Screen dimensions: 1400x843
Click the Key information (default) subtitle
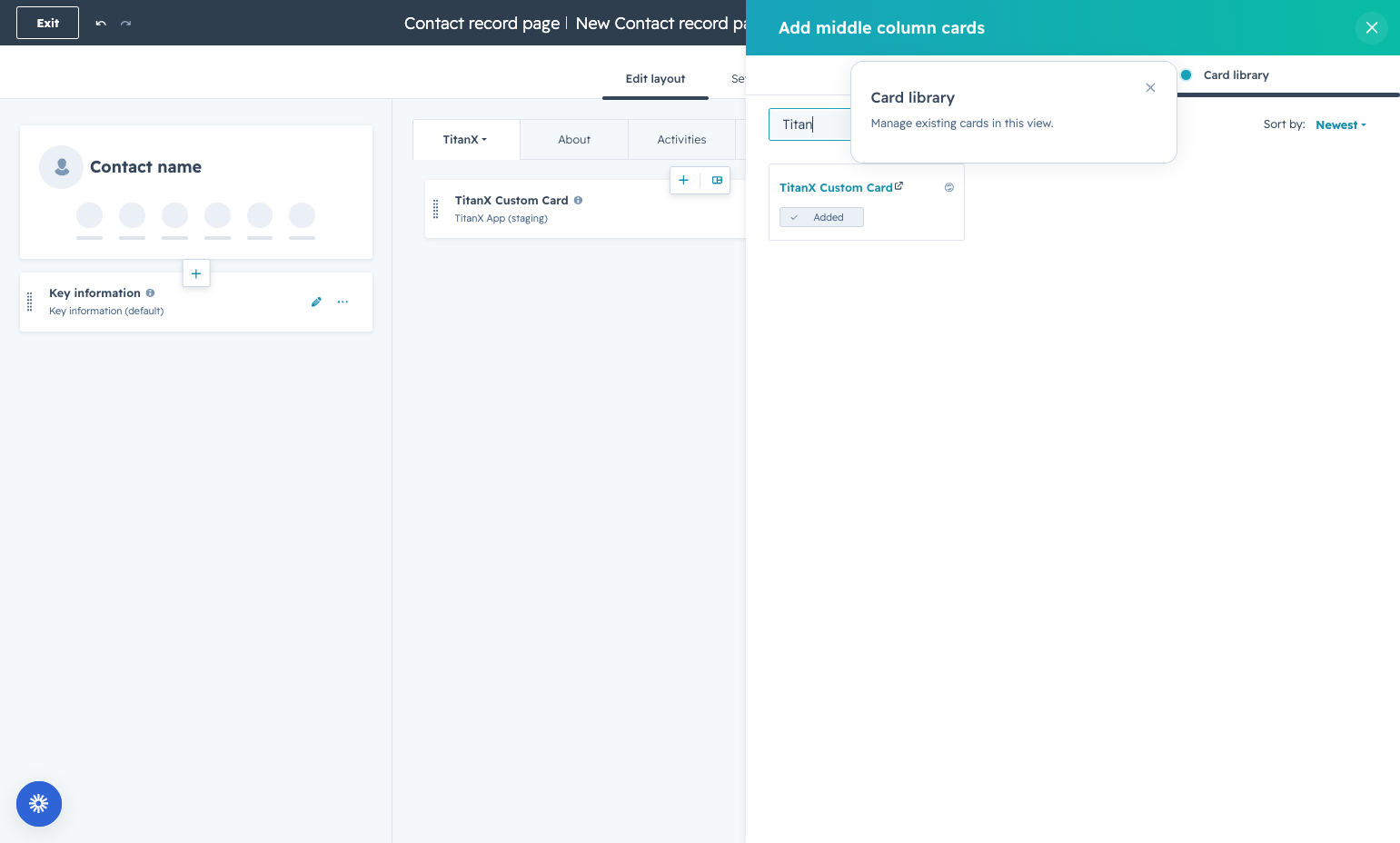(x=106, y=311)
